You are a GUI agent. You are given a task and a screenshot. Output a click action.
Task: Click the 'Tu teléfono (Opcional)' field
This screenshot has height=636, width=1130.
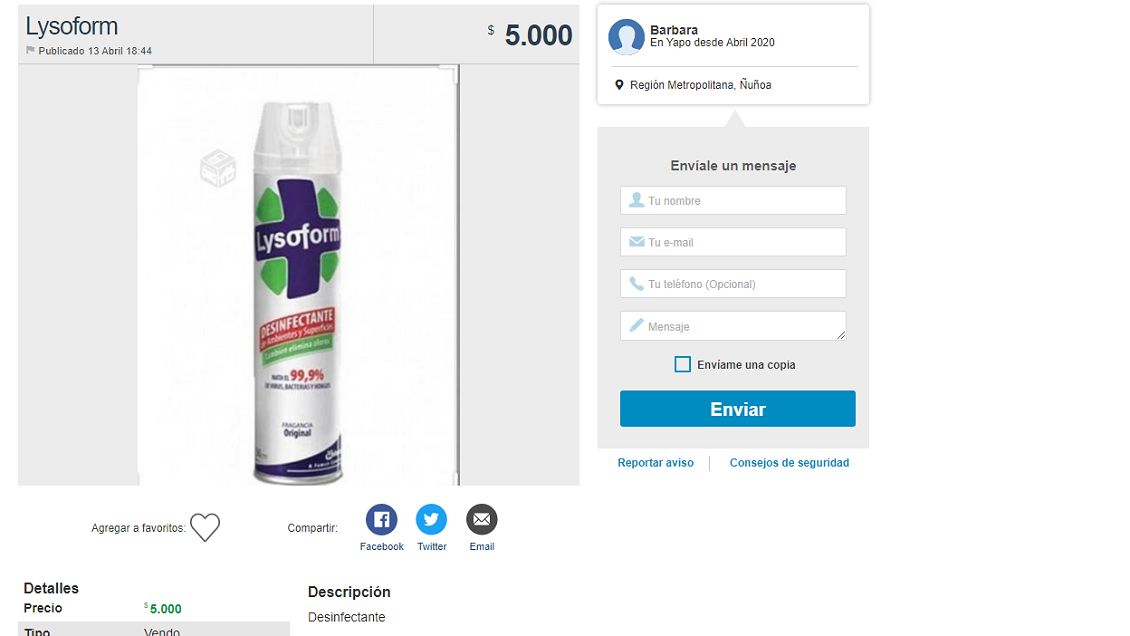(x=733, y=284)
